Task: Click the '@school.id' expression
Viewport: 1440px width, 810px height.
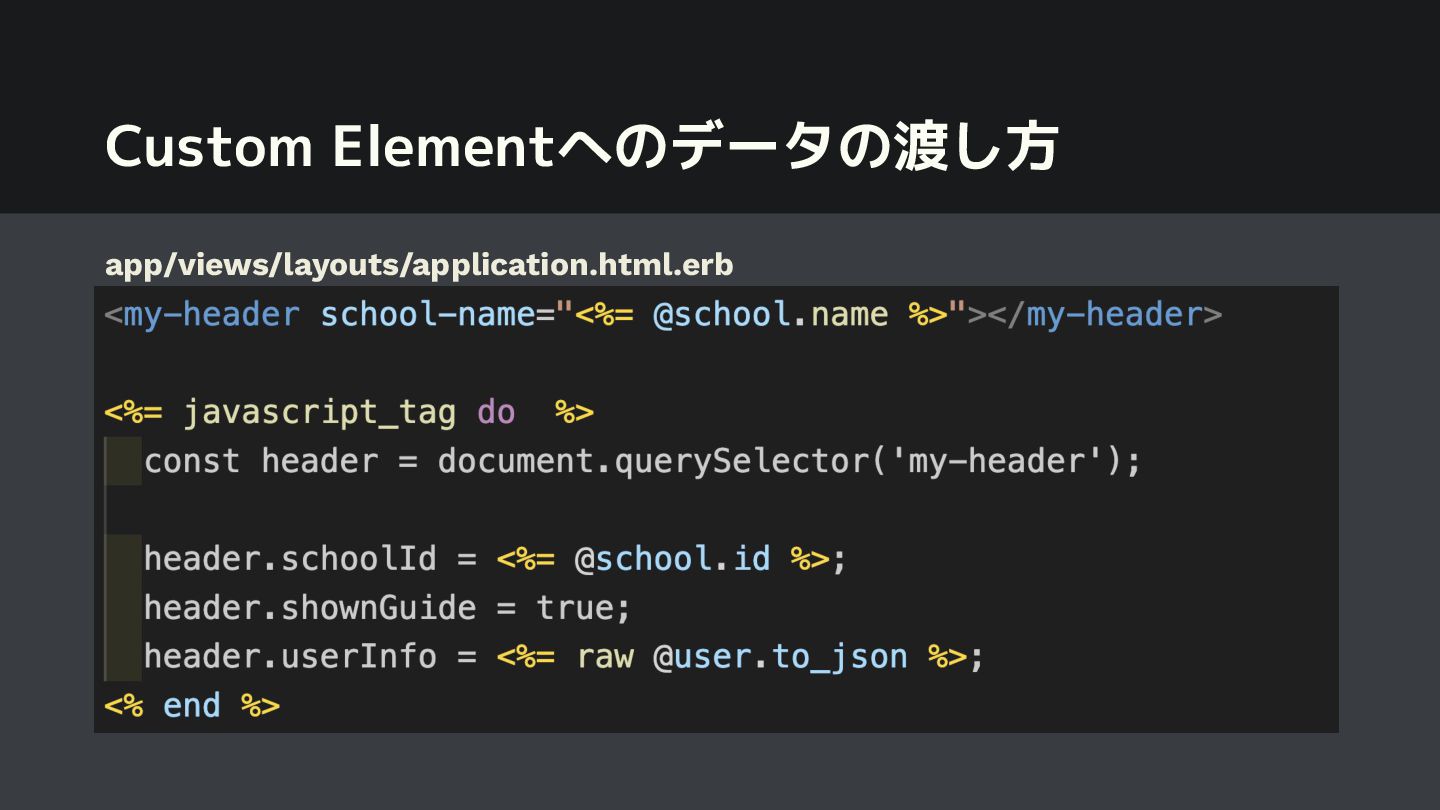Action: (x=672, y=558)
